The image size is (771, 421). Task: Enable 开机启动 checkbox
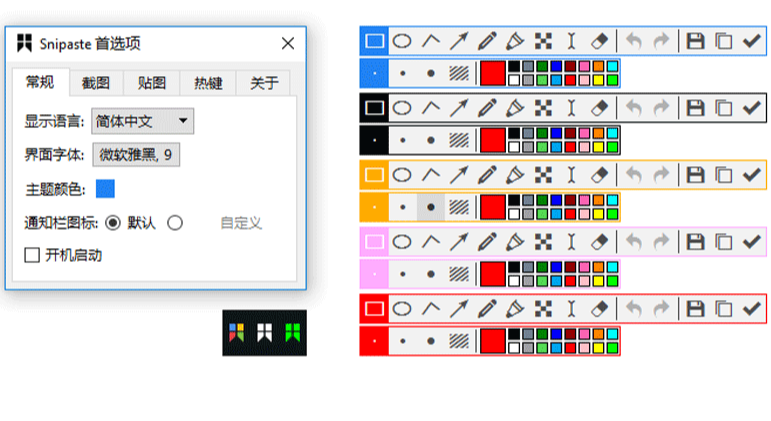coord(32,255)
